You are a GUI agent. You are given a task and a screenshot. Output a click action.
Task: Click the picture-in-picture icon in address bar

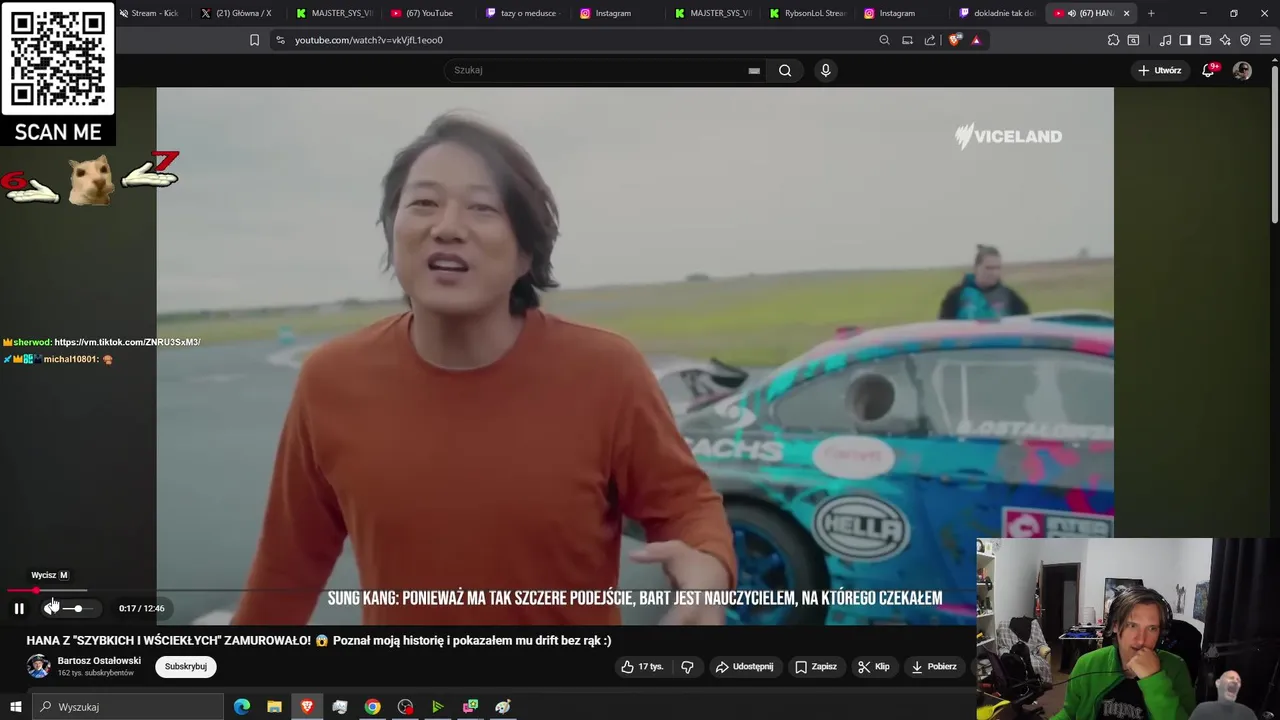907,40
